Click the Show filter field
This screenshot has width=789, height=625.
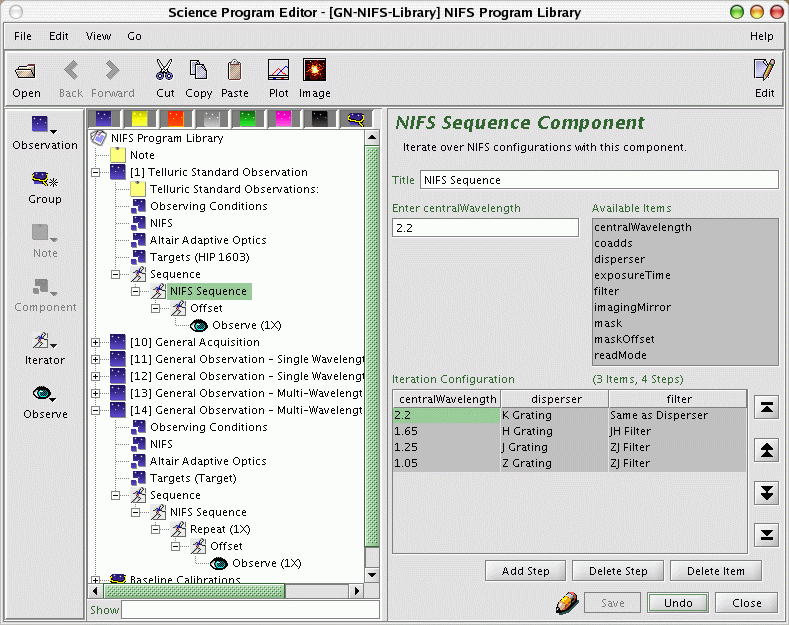tap(250, 610)
